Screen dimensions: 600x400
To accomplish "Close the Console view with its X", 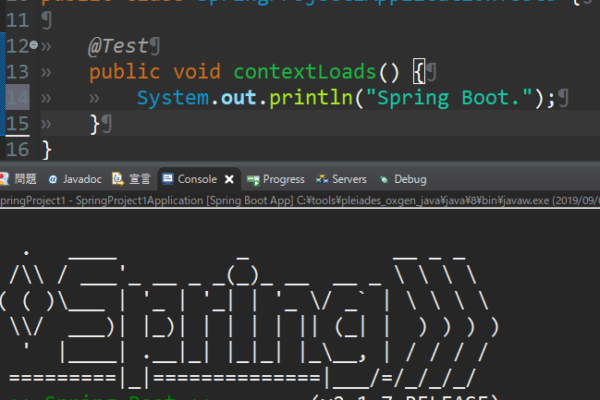I will point(229,179).
